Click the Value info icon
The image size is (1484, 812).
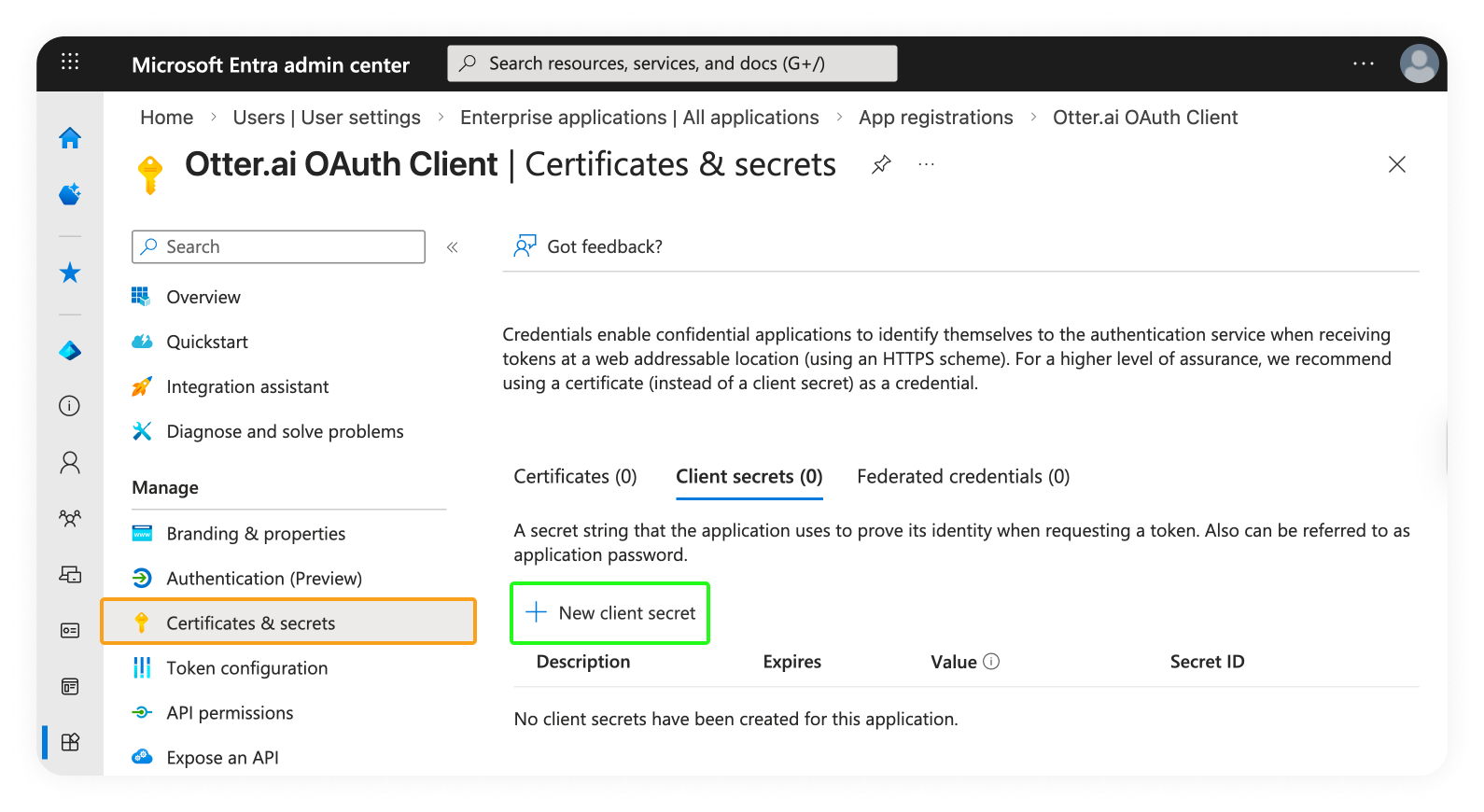991,661
